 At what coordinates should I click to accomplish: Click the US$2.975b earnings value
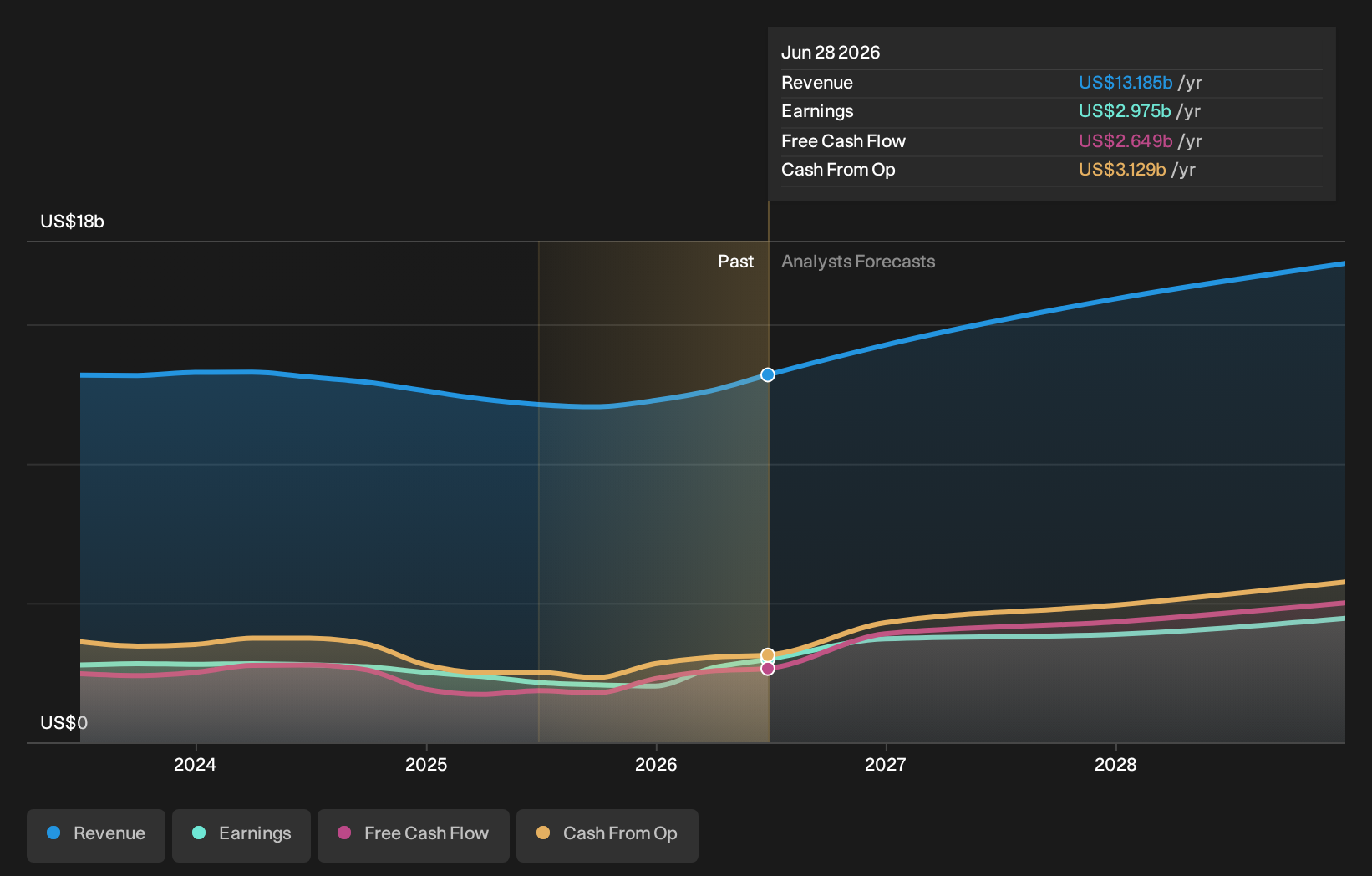[x=1125, y=111]
